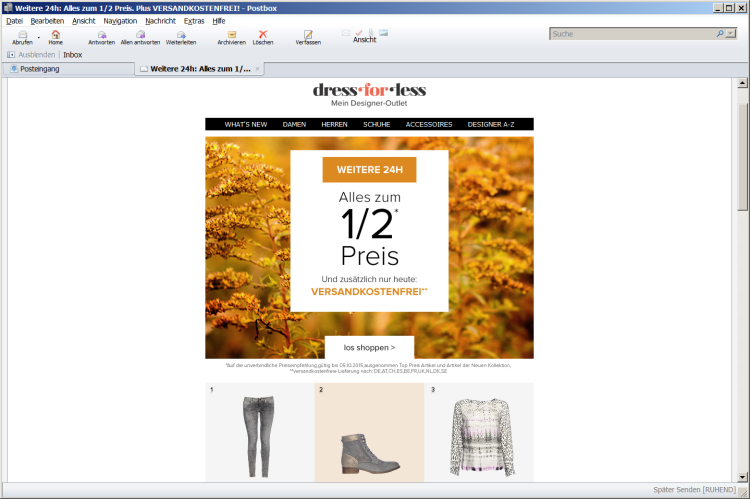The height and width of the screenshot is (499, 750).
Task: Open the Extras menu
Action: pyautogui.click(x=194, y=20)
